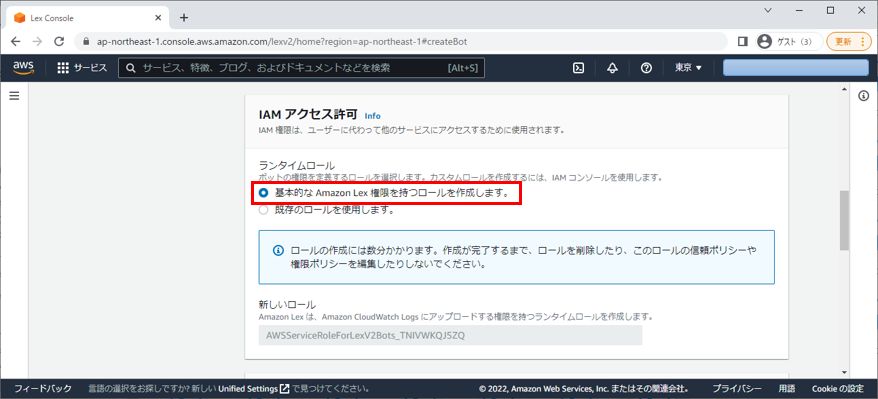This screenshot has width=878, height=399.
Task: Open the Services grid menu
Action: [x=82, y=68]
